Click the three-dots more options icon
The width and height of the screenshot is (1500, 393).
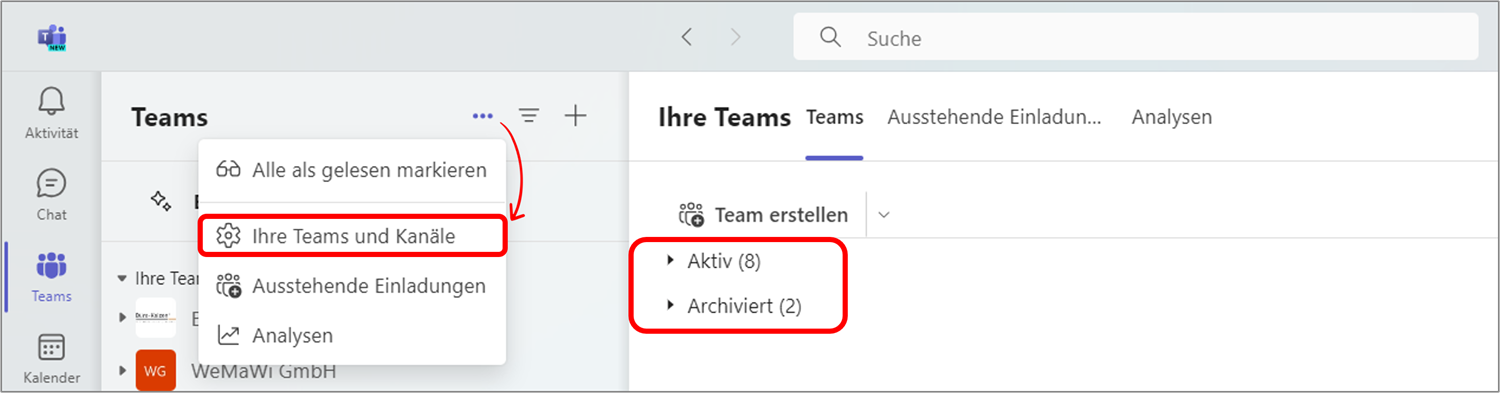pos(483,117)
